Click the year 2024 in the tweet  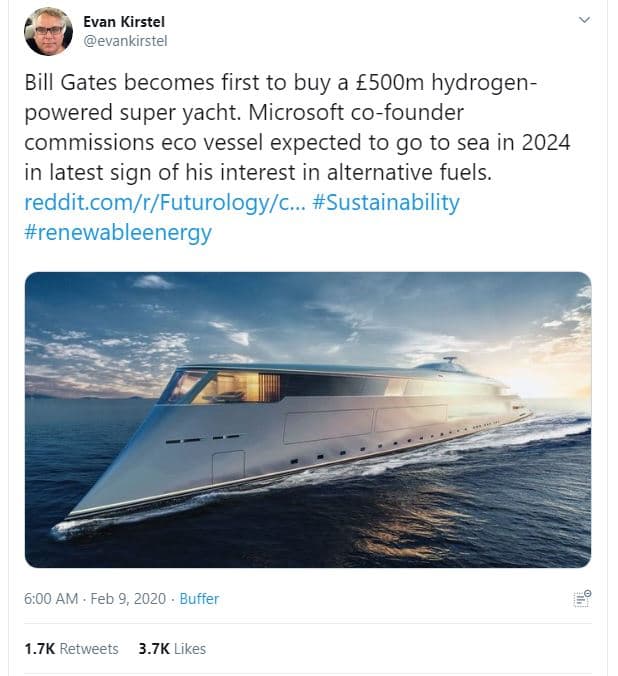tap(544, 142)
